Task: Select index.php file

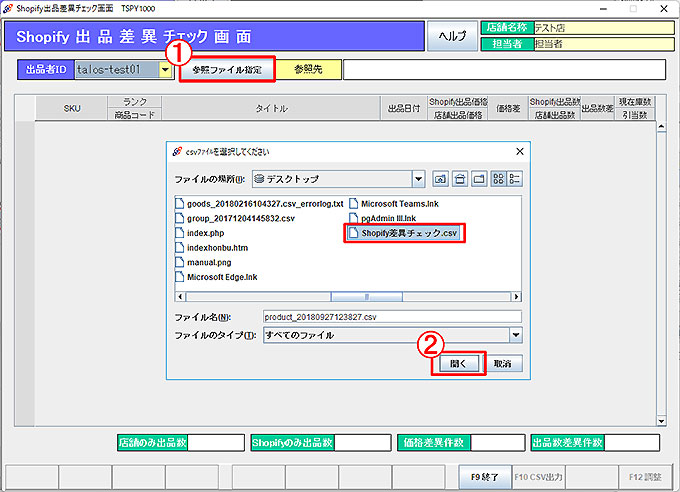Action: click(199, 233)
